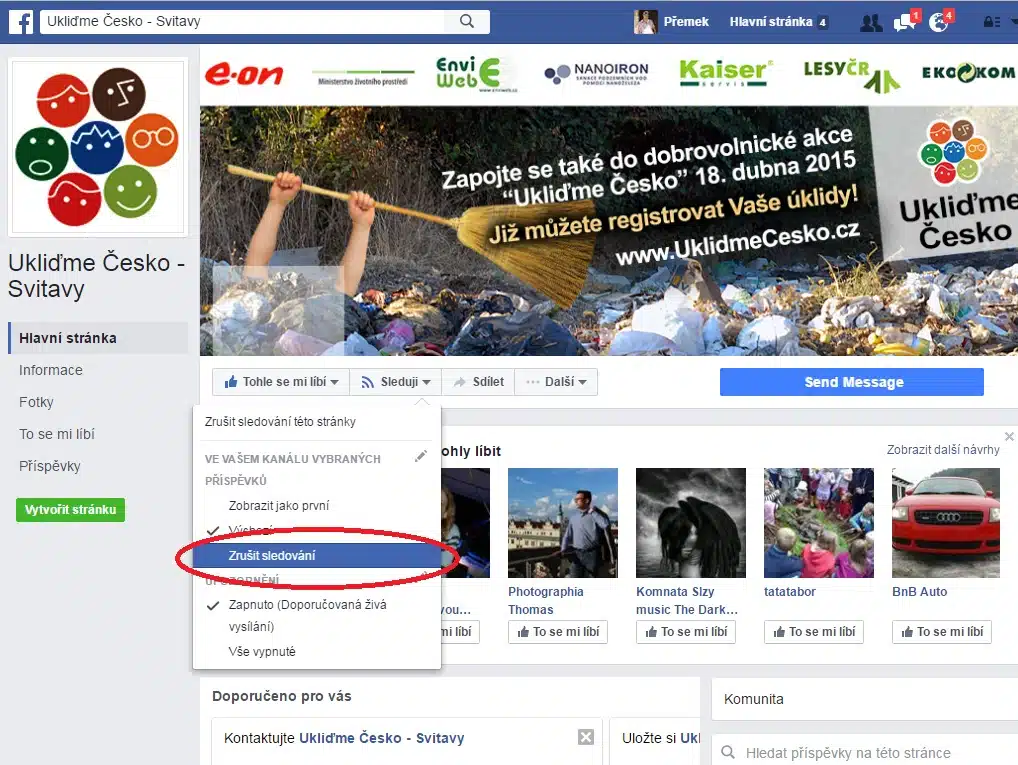1018x765 pixels.
Task: Click the Facebook logo icon
Action: click(21, 21)
